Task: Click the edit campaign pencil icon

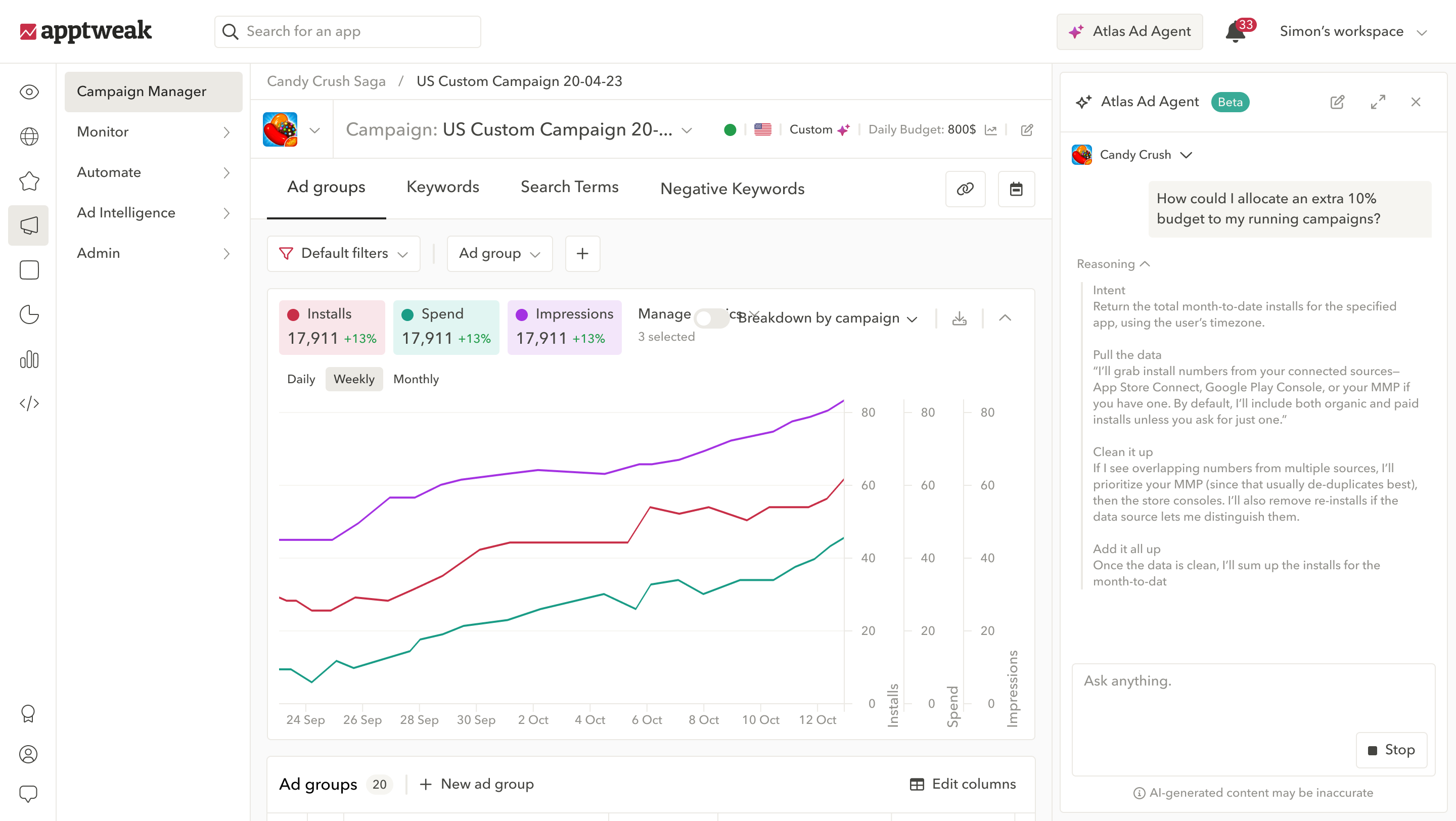Action: coord(1027,130)
